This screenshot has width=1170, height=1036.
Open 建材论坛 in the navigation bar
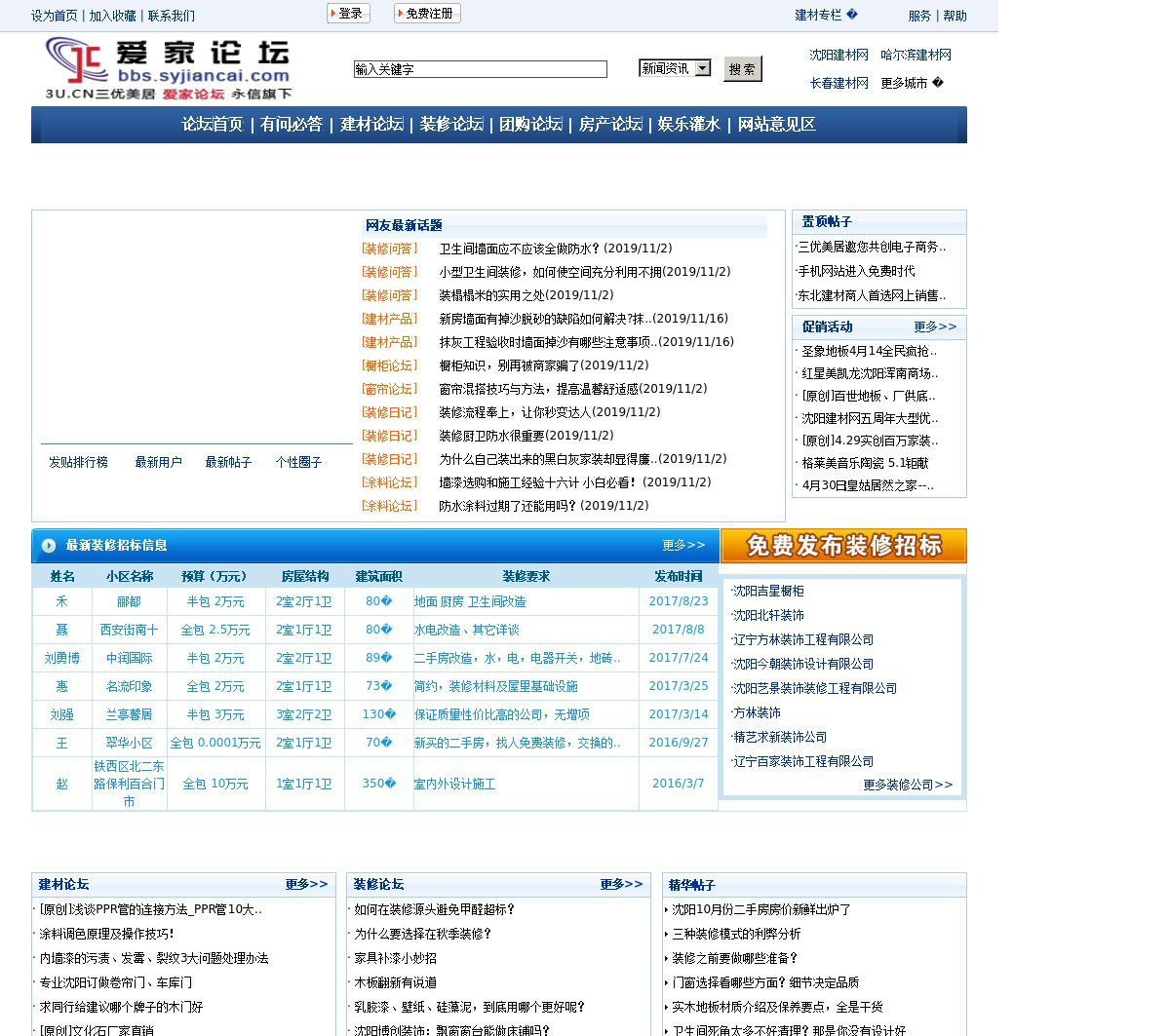[x=371, y=125]
